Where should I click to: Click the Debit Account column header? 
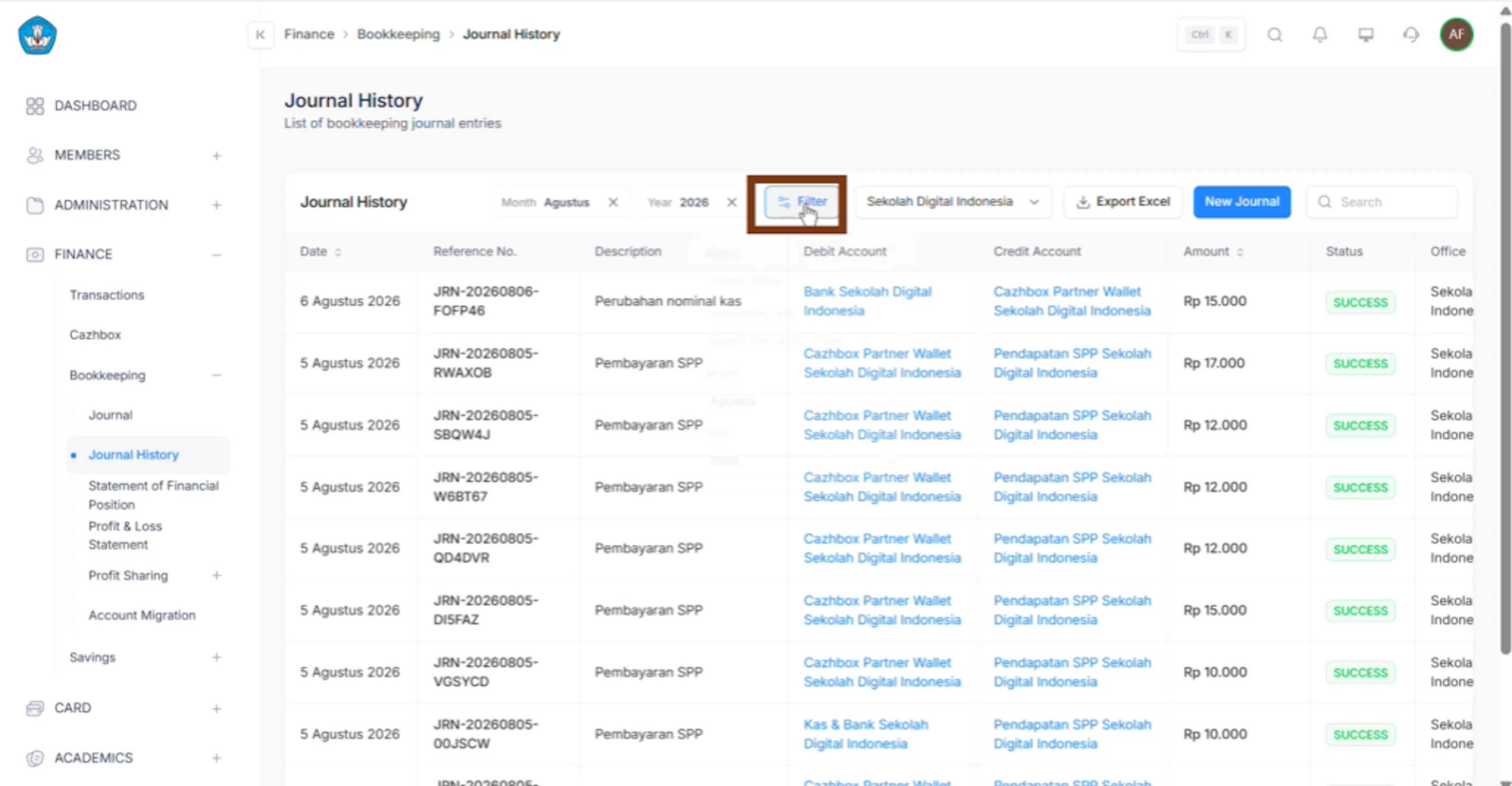coord(845,251)
